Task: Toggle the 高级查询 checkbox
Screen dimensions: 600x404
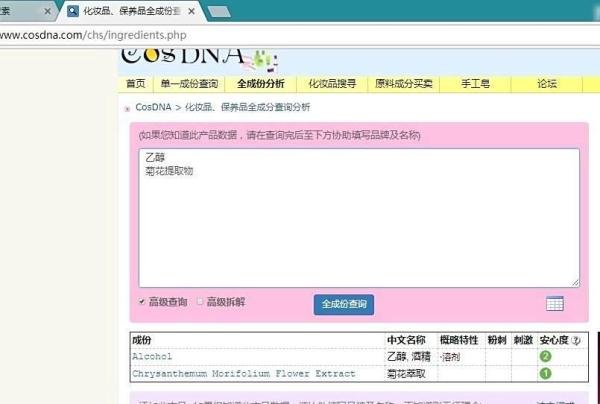Action: click(142, 301)
